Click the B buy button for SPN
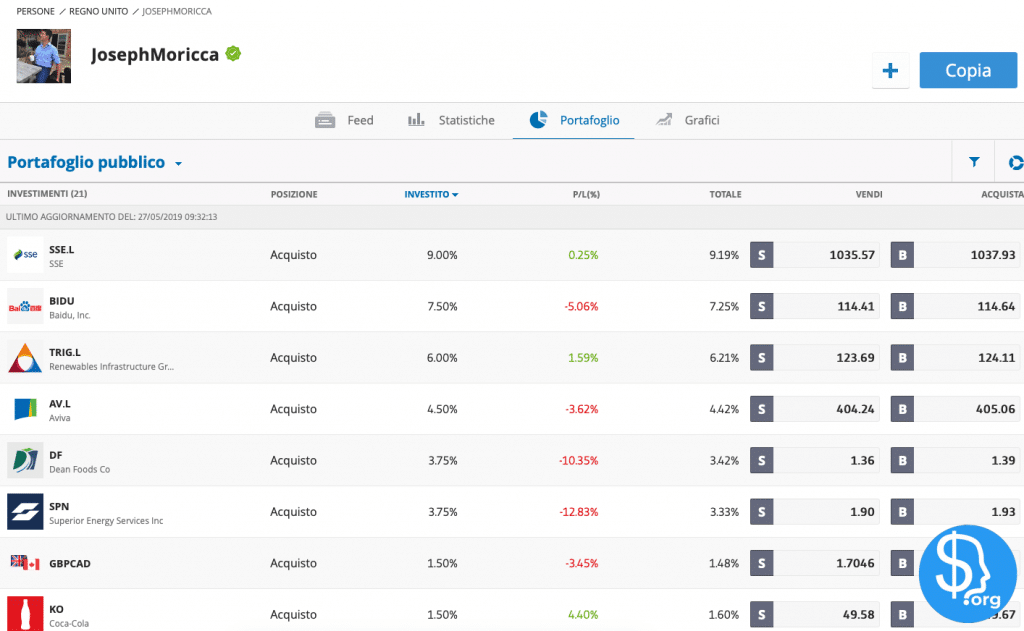This screenshot has width=1024, height=631. pyautogui.click(x=903, y=511)
